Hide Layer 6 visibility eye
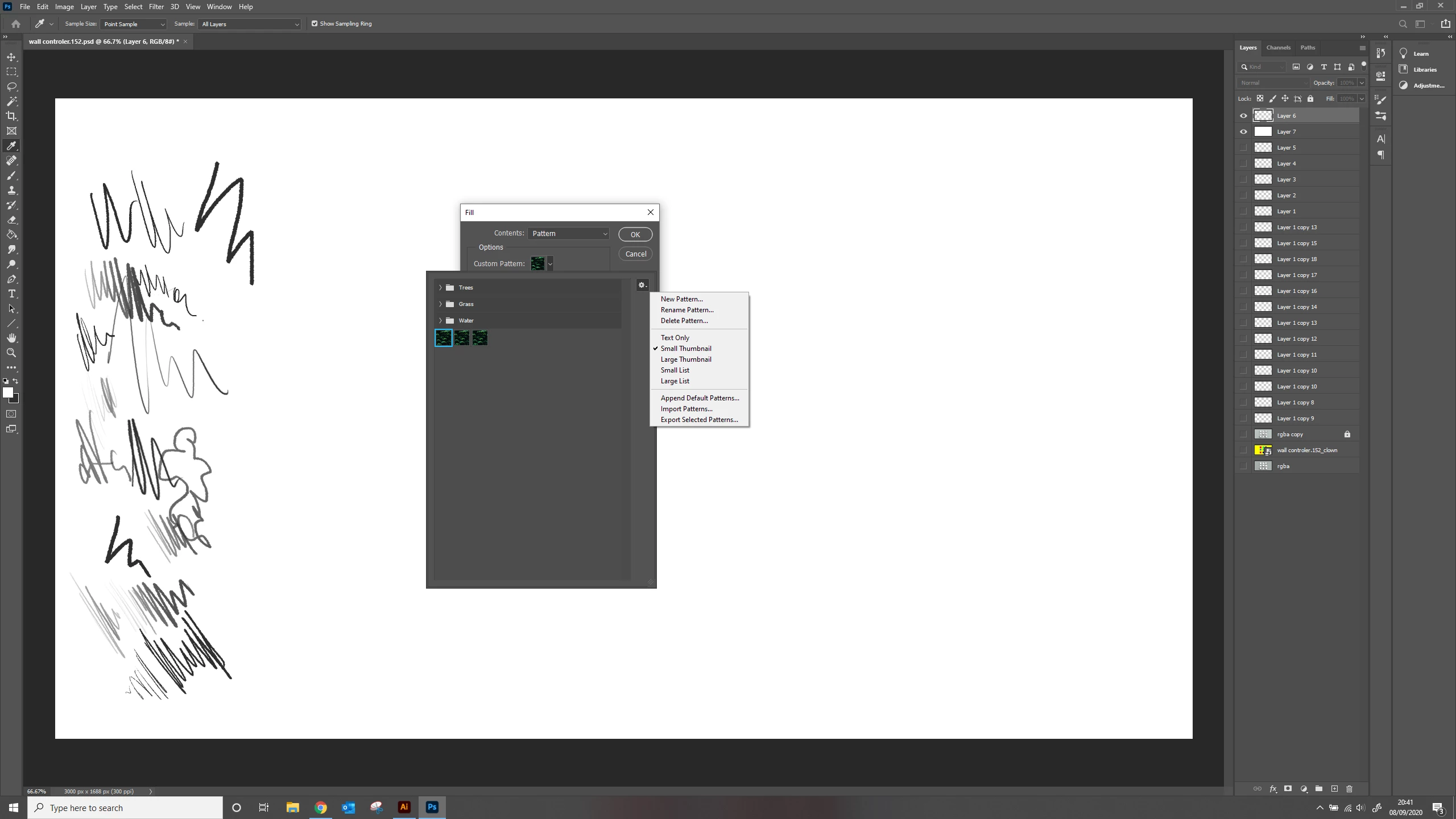This screenshot has height=819, width=1456. (1243, 116)
